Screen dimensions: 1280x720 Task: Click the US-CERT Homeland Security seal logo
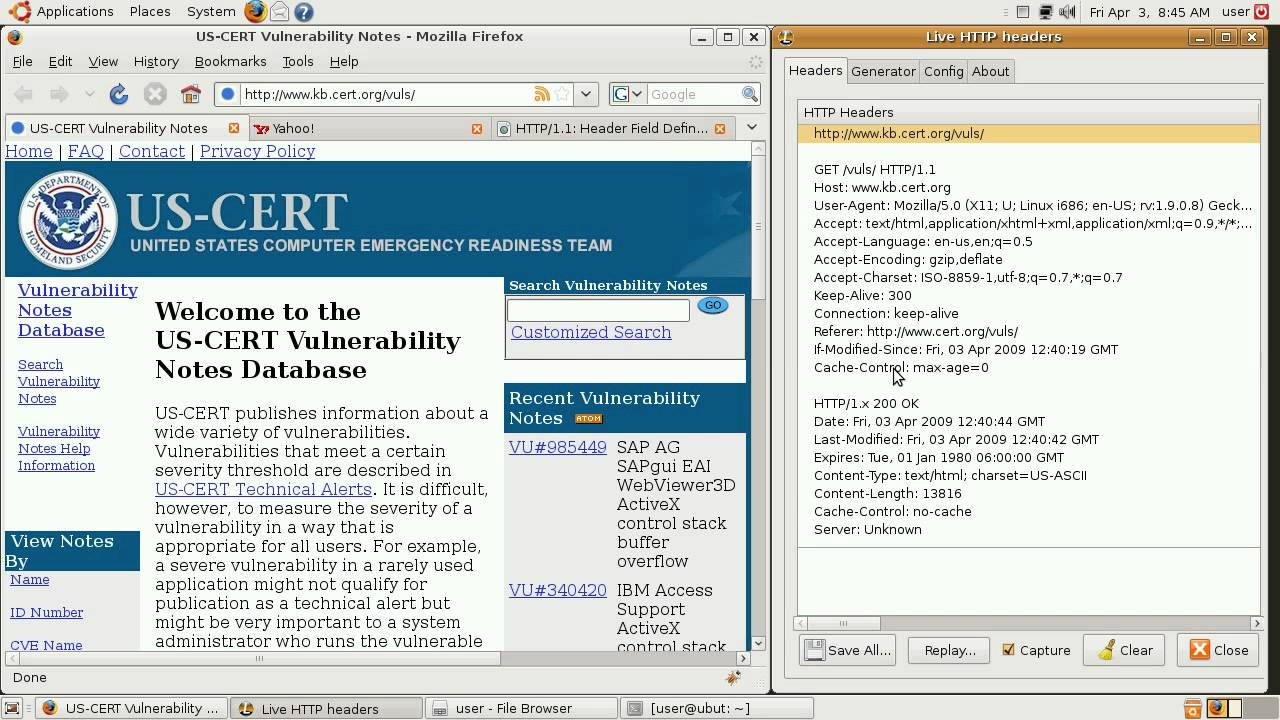(68, 219)
